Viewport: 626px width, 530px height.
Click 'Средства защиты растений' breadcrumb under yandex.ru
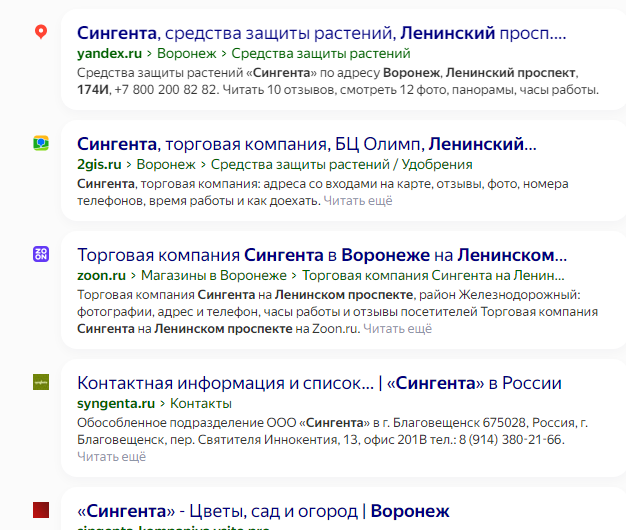coord(321,53)
